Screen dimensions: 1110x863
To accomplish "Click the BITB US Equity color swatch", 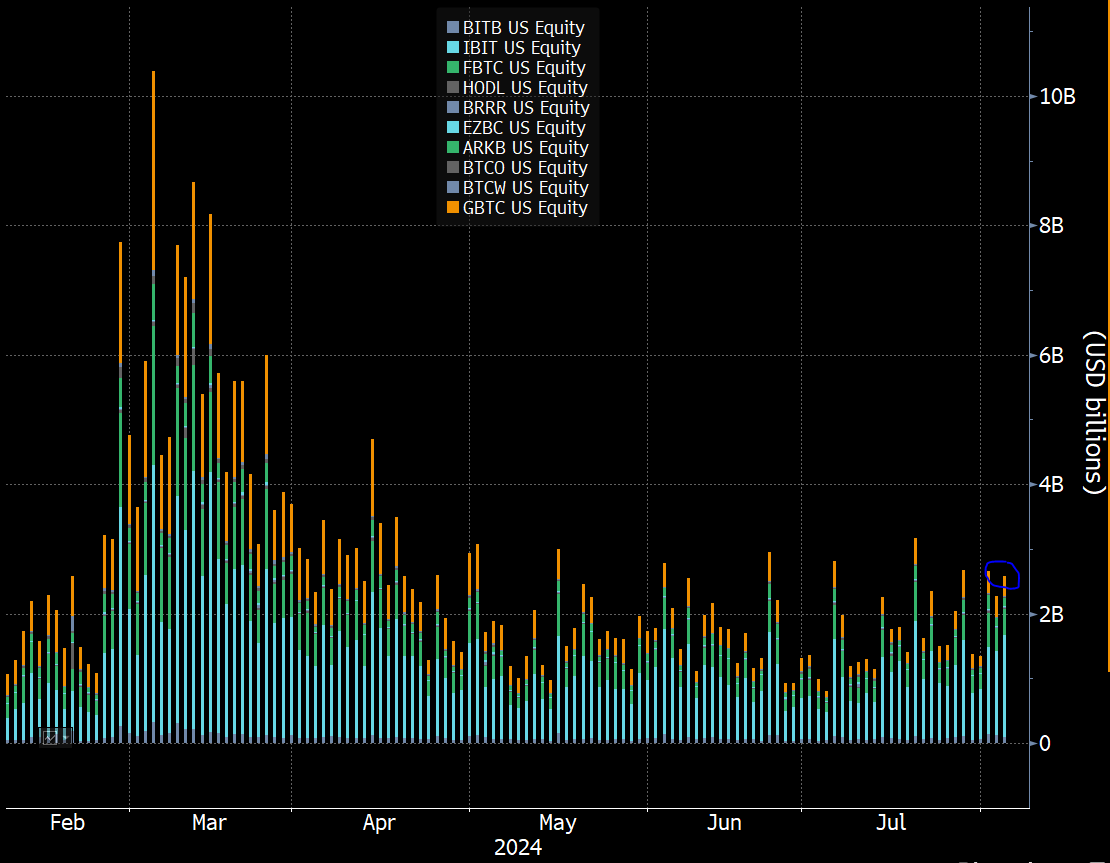I will [453, 28].
